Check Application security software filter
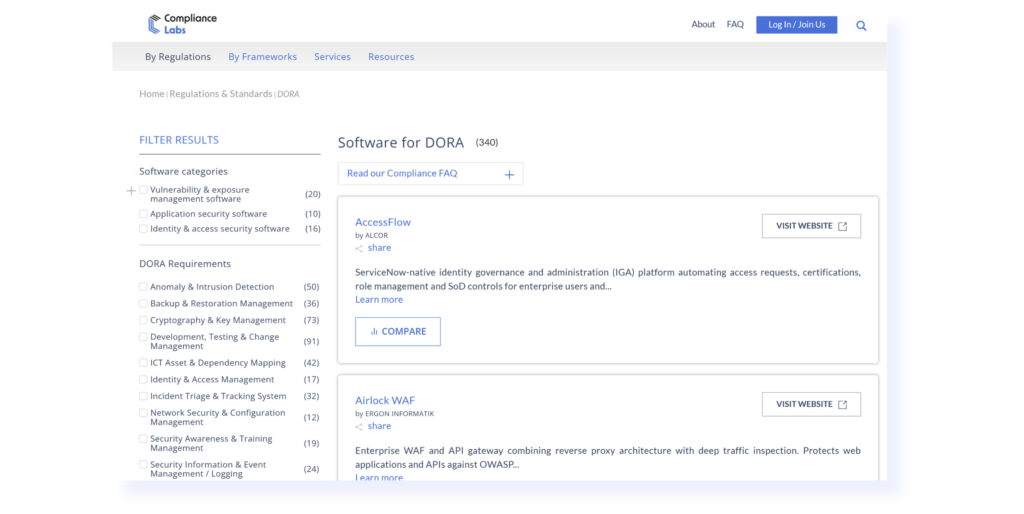The height and width of the screenshot is (514, 1024). pos(143,214)
